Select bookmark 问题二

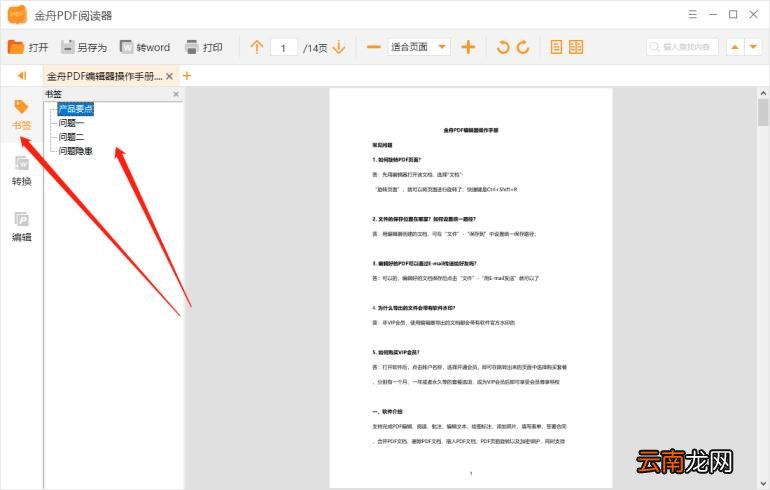(x=71, y=136)
